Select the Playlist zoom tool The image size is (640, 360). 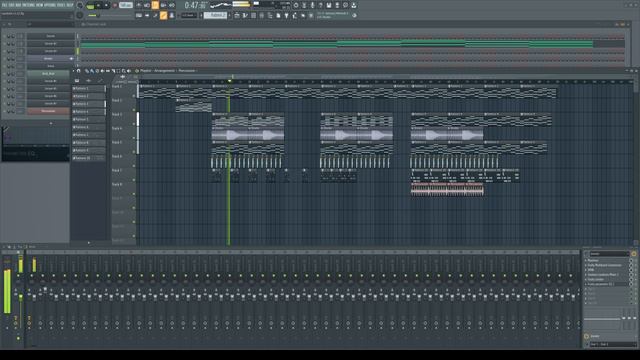pyautogui.click(x=124, y=71)
